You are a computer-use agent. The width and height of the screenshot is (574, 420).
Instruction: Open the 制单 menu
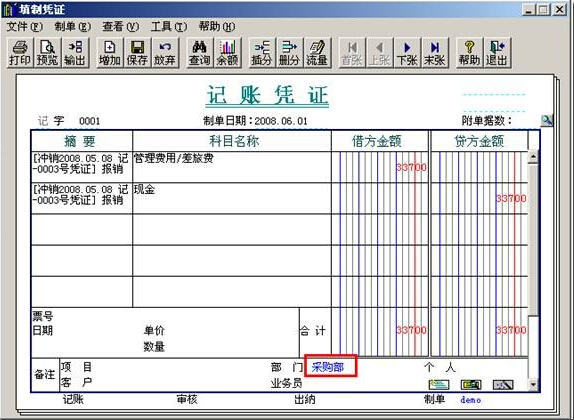click(72, 27)
